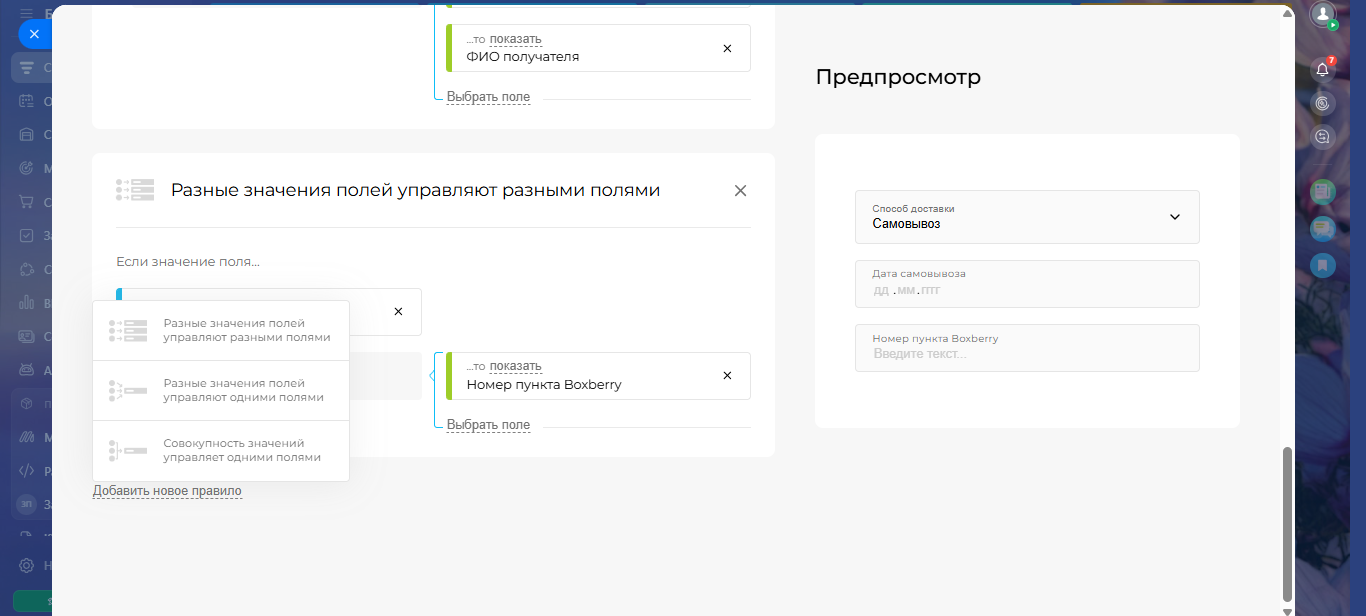The width and height of the screenshot is (1366, 616).
Task: Click 'Выбрать поле' under Номер пункта Boxberry
Action: [x=488, y=425]
